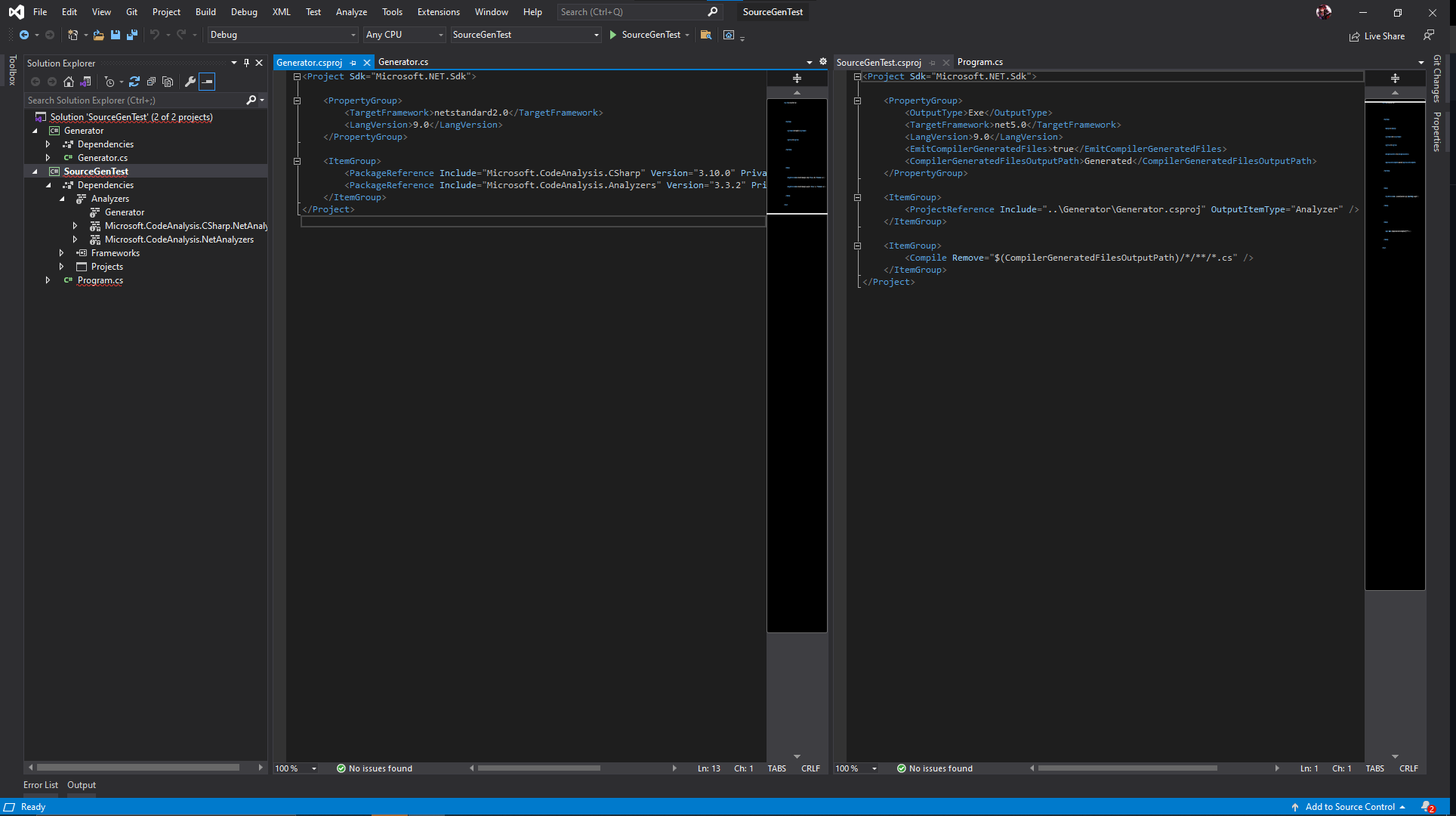Screen dimensions: 1456x816
Task: Switch between solutions and folder views icon
Action: pyautogui.click(x=85, y=82)
